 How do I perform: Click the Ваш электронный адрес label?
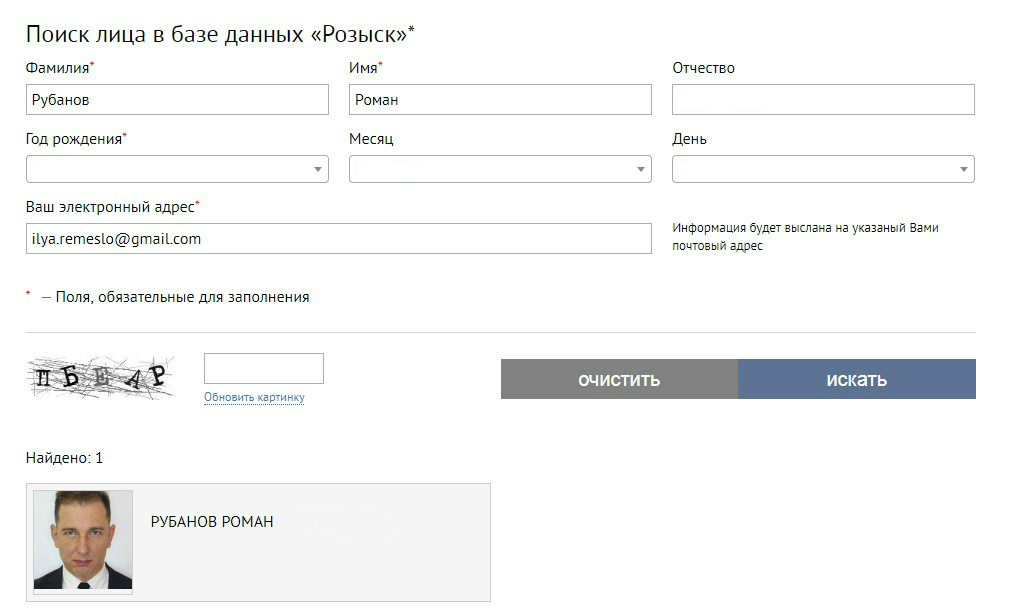[110, 207]
